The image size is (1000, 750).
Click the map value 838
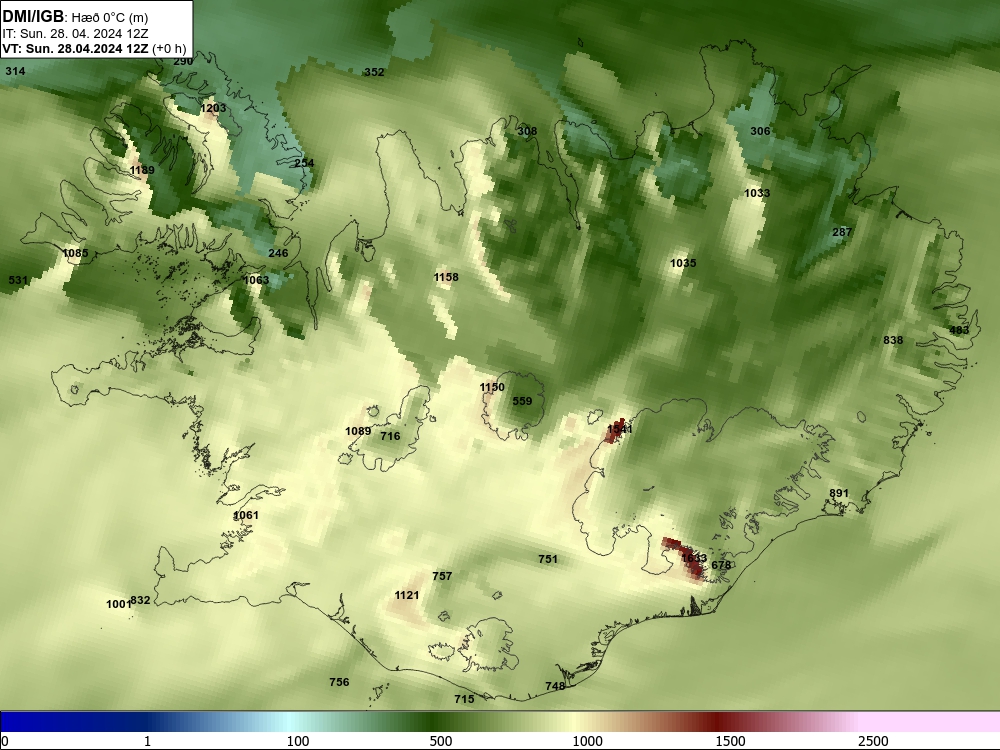893,341
